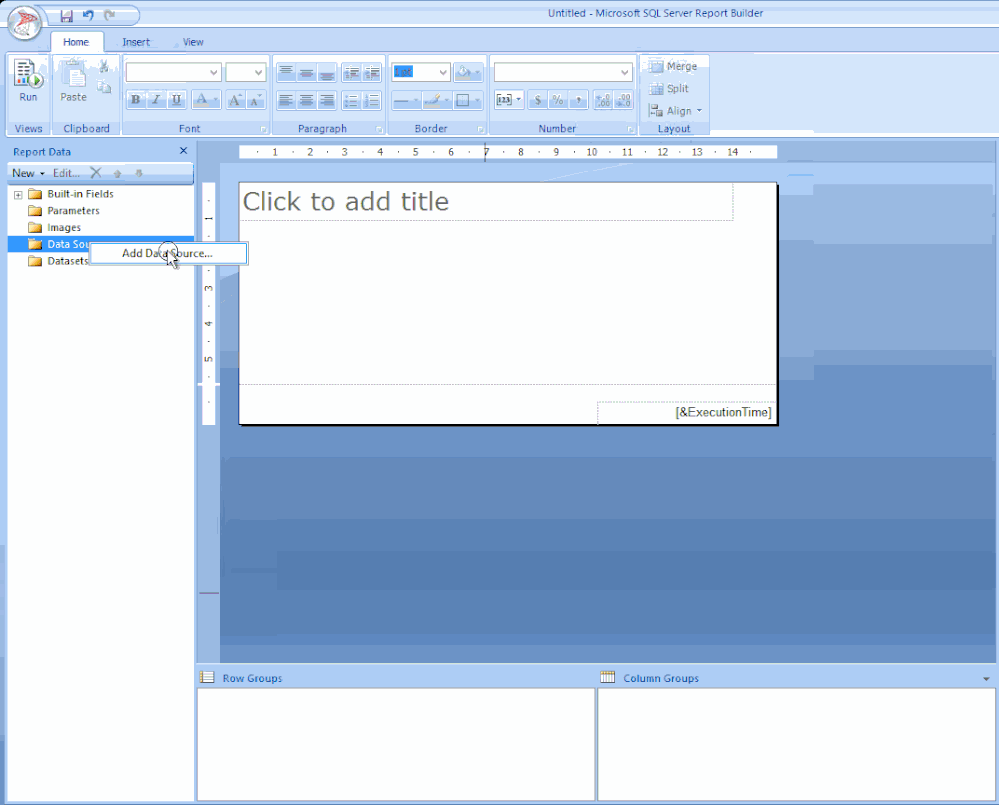Screen dimensions: 999x805
Task: Align text right
Action: (x=327, y=100)
